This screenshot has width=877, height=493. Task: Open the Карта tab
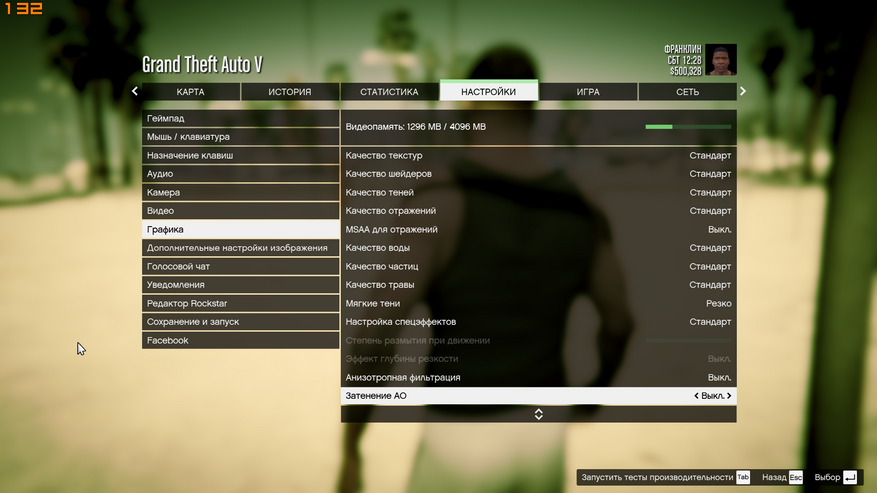(x=191, y=92)
